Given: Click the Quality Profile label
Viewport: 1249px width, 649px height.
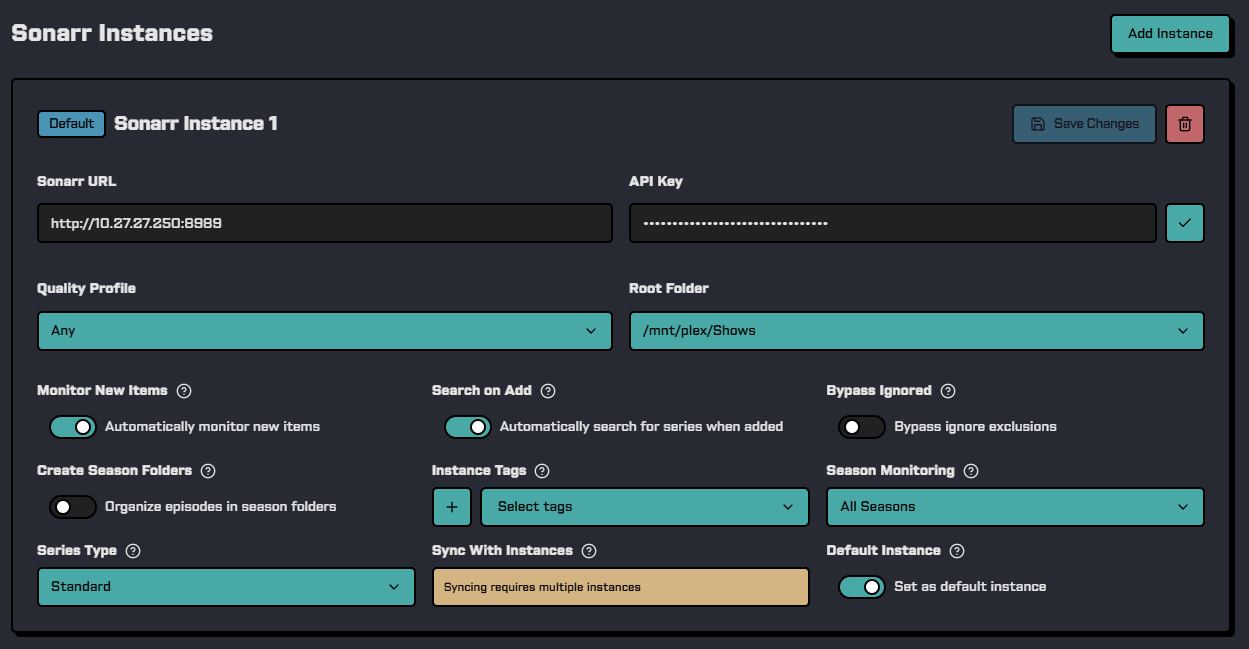Looking at the screenshot, I should click(x=86, y=288).
